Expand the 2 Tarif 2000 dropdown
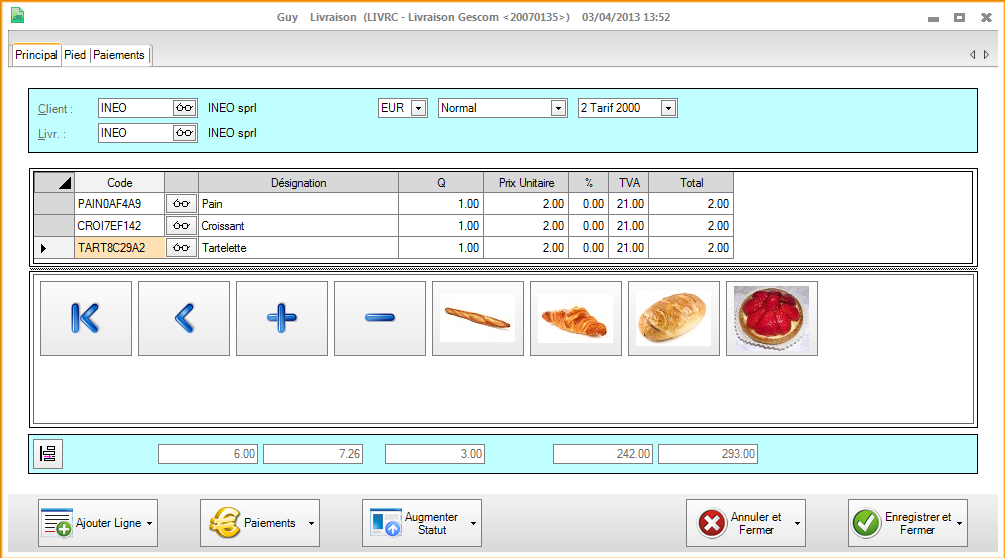Image resolution: width=1005 pixels, height=558 pixels. click(x=668, y=108)
